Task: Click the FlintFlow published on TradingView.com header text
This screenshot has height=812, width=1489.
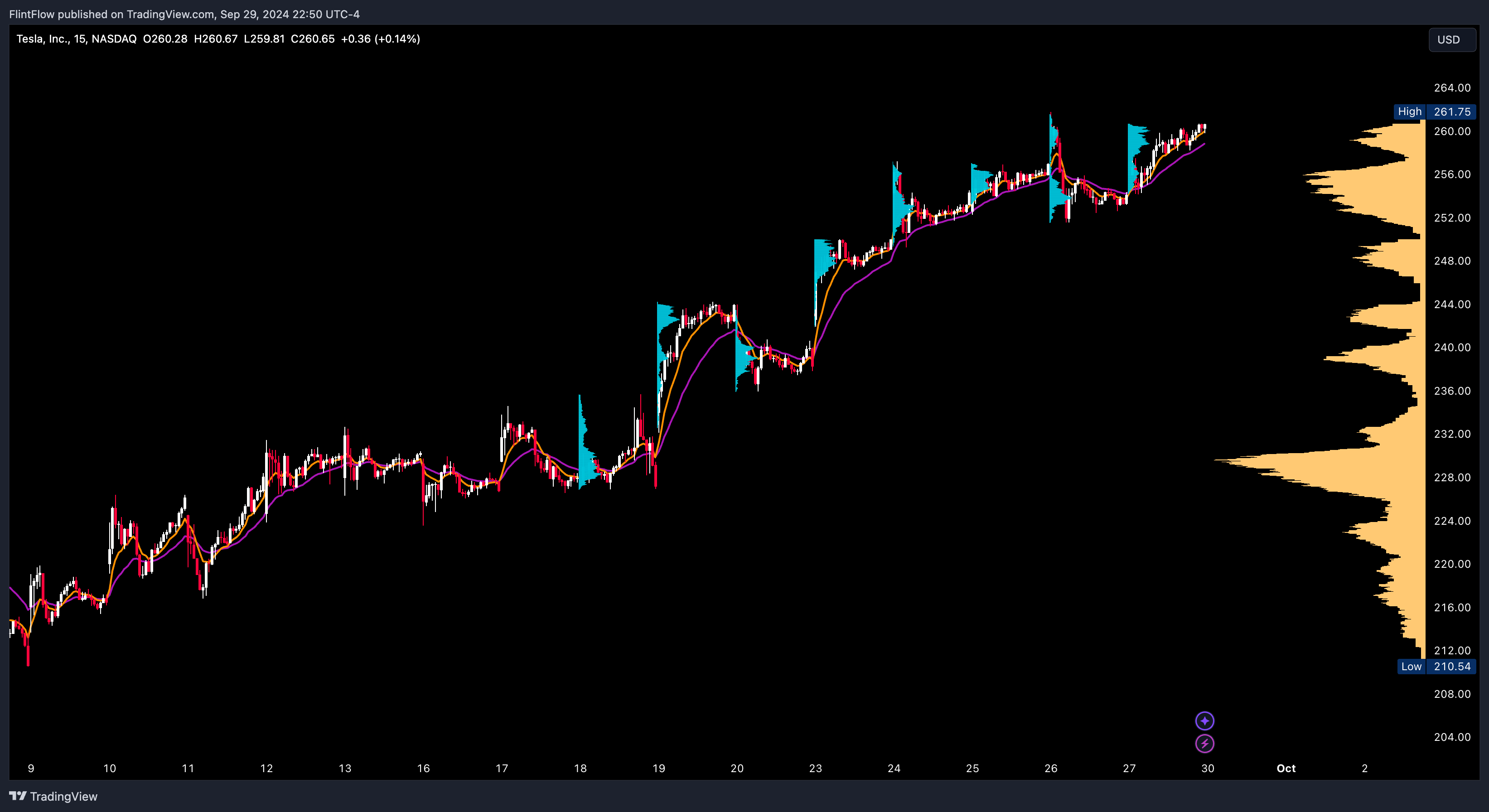Action: [x=184, y=14]
